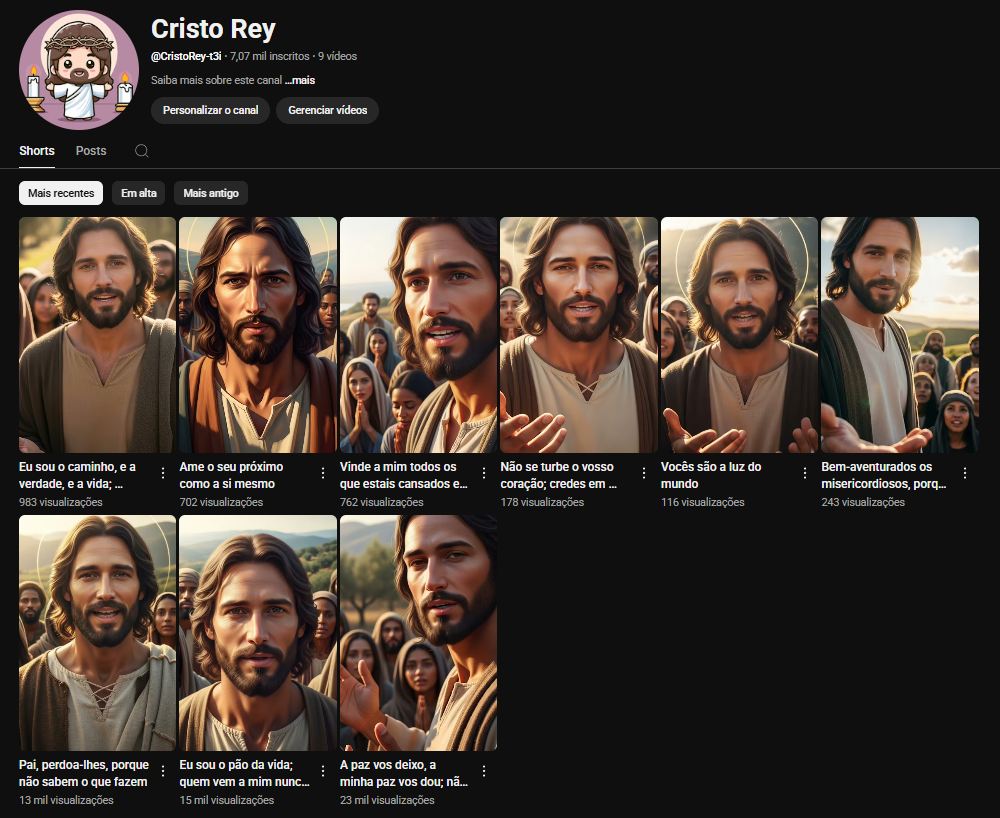Open options menu for "Vocês são a luz" short

click(x=805, y=472)
